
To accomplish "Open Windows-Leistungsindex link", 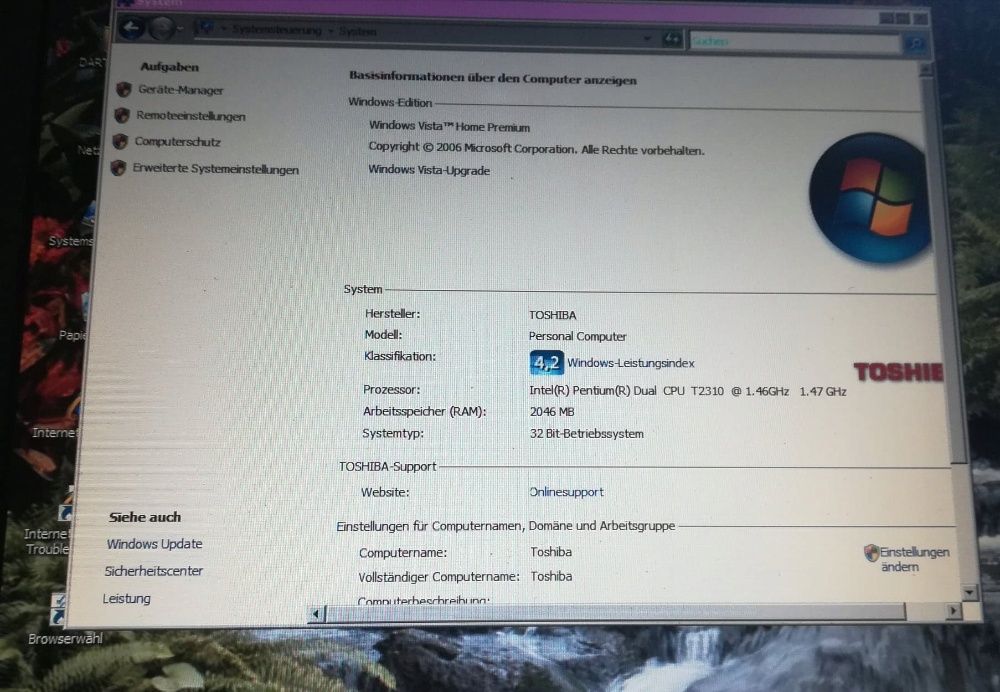I will (x=631, y=363).
